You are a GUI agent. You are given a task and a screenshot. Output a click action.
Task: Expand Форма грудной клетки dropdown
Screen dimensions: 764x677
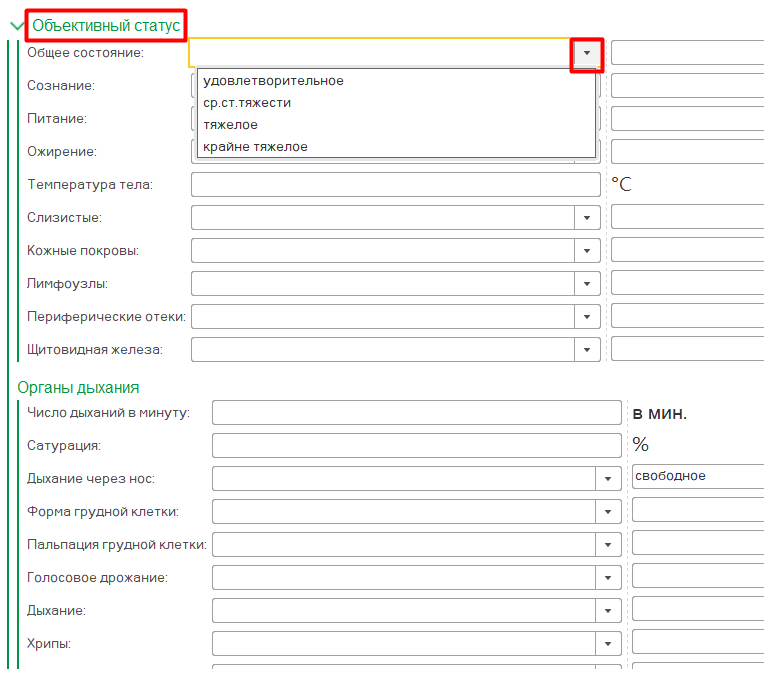608,512
